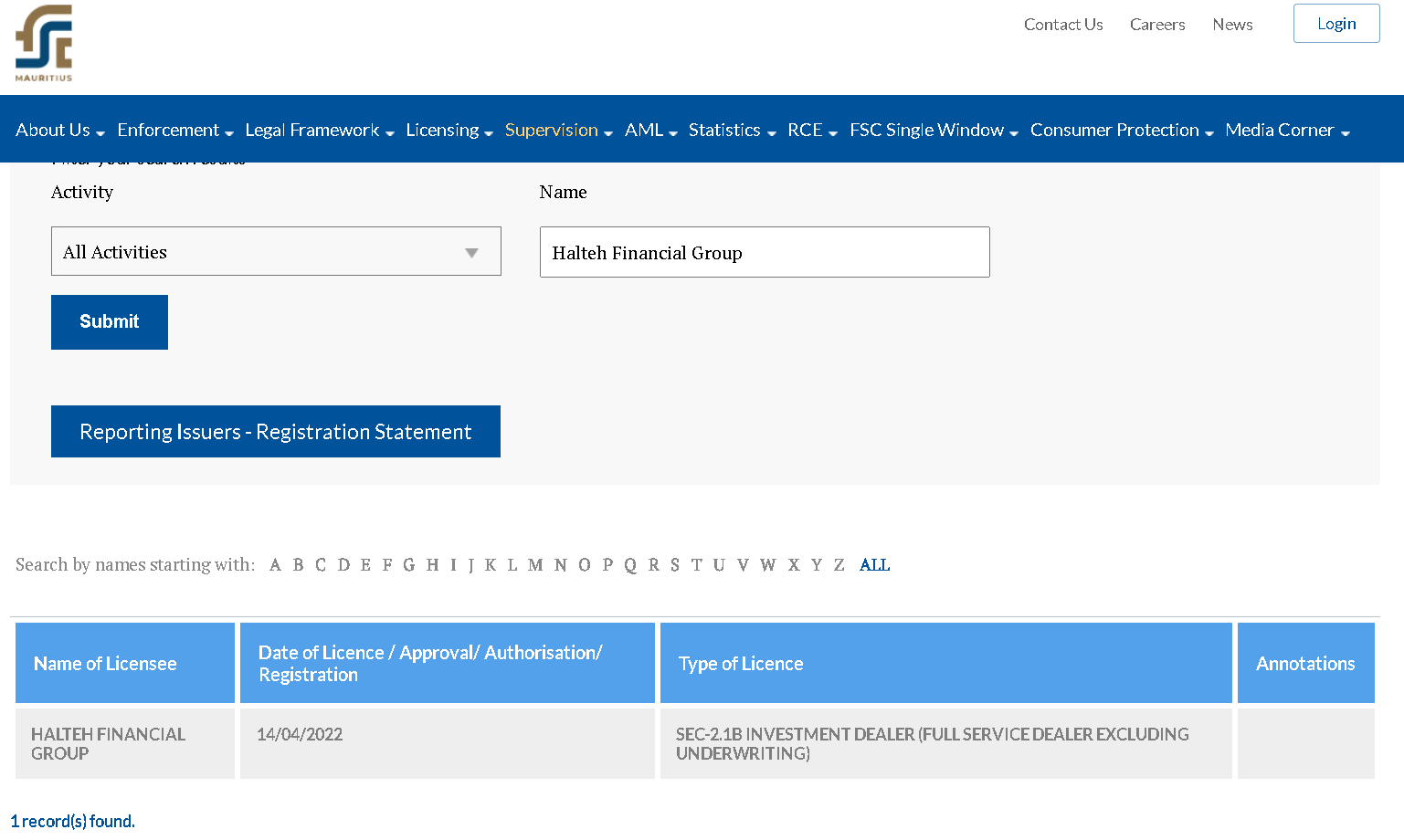Filter names starting with Y
Image resolution: width=1404 pixels, height=840 pixels.
point(817,565)
